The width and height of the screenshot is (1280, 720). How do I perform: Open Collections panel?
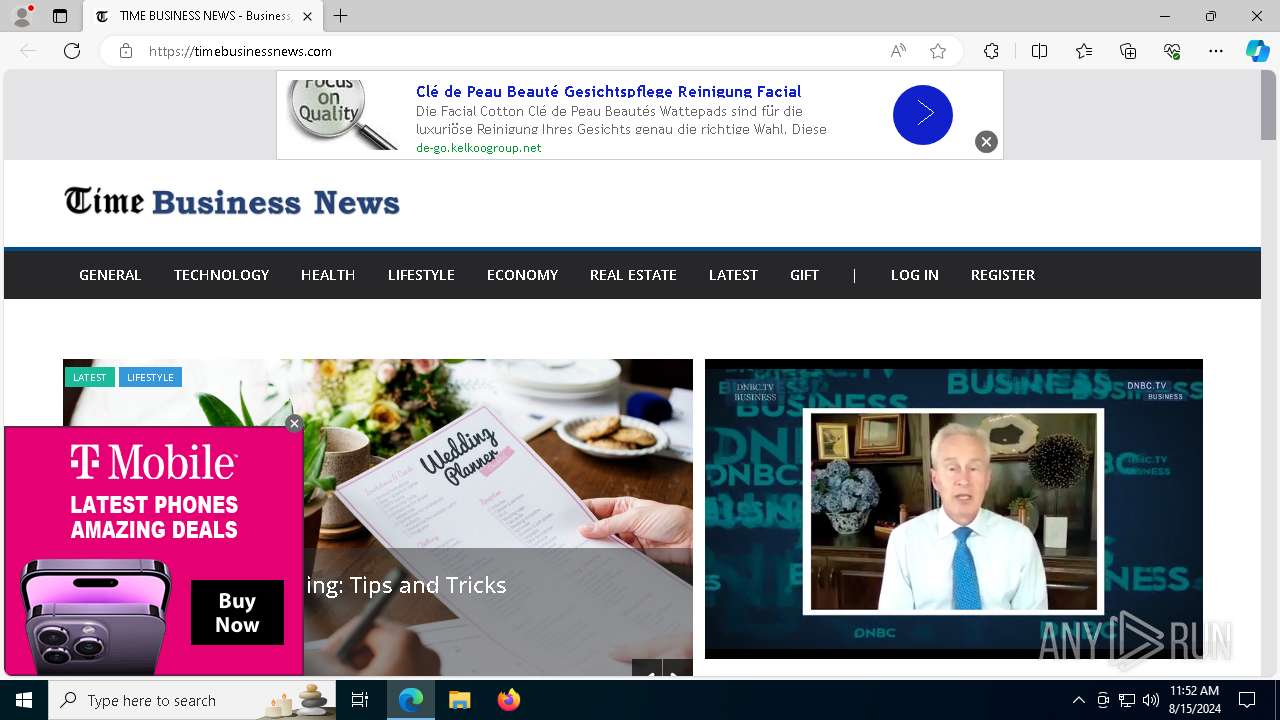click(1128, 51)
